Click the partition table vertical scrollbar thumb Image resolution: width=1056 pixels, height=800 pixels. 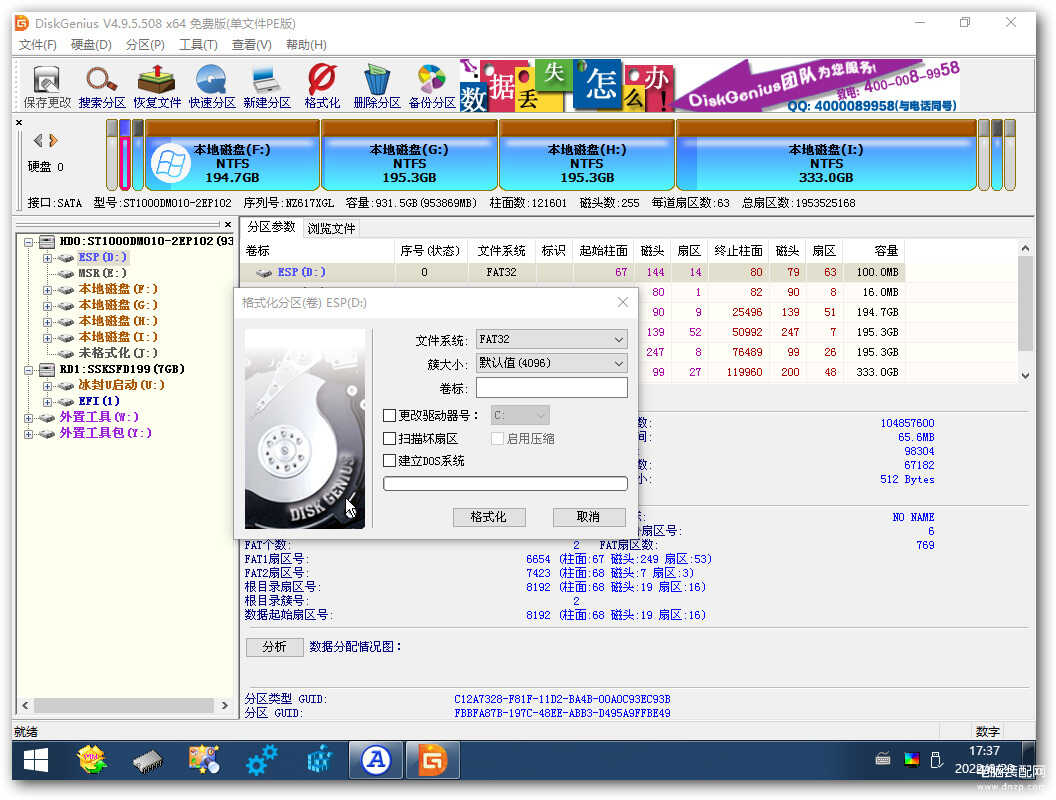click(1025, 303)
